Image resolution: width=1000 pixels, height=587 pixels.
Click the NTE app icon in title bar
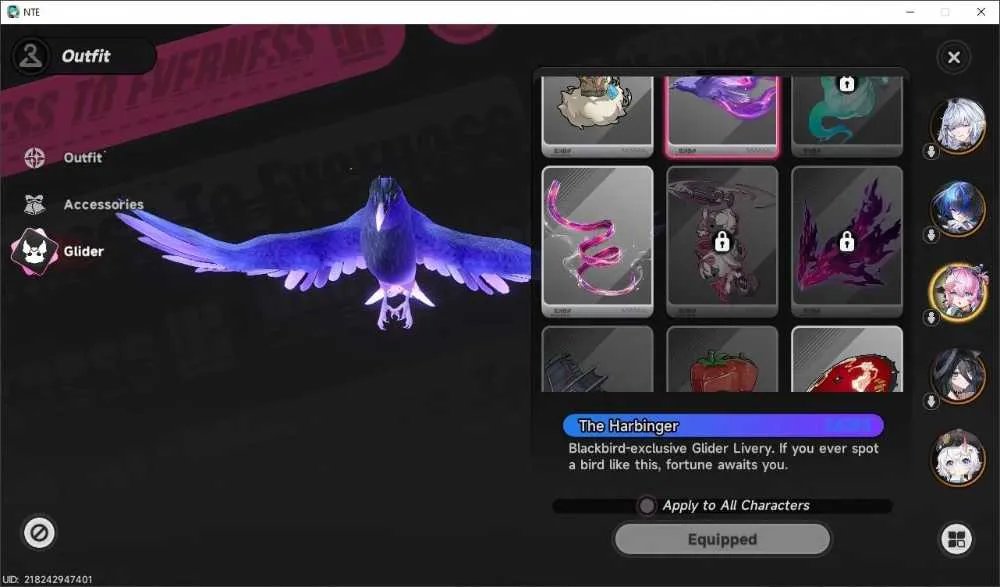(x=13, y=11)
